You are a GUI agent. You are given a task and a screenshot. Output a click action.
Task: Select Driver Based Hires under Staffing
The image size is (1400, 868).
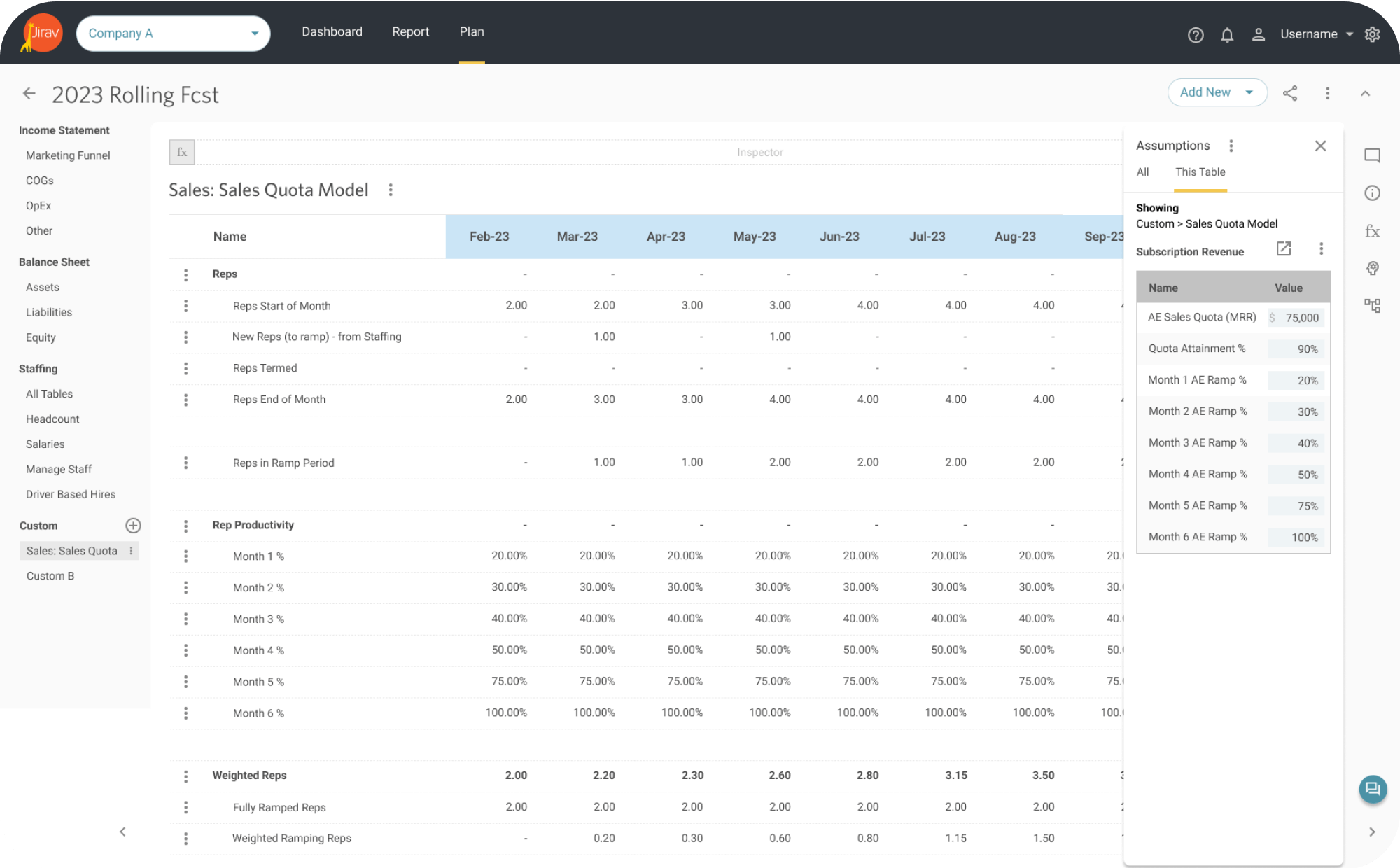coord(71,494)
